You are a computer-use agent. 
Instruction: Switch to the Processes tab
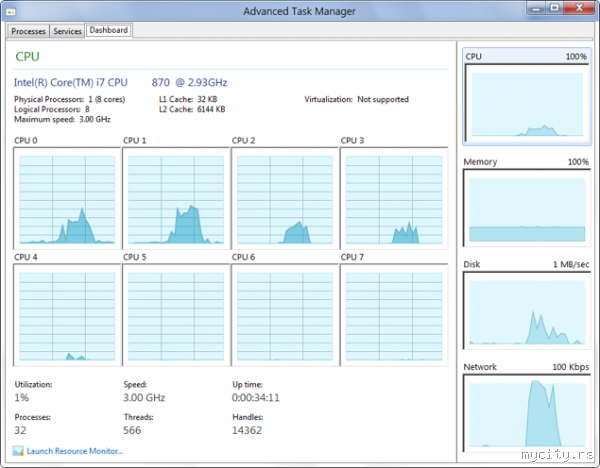click(28, 31)
